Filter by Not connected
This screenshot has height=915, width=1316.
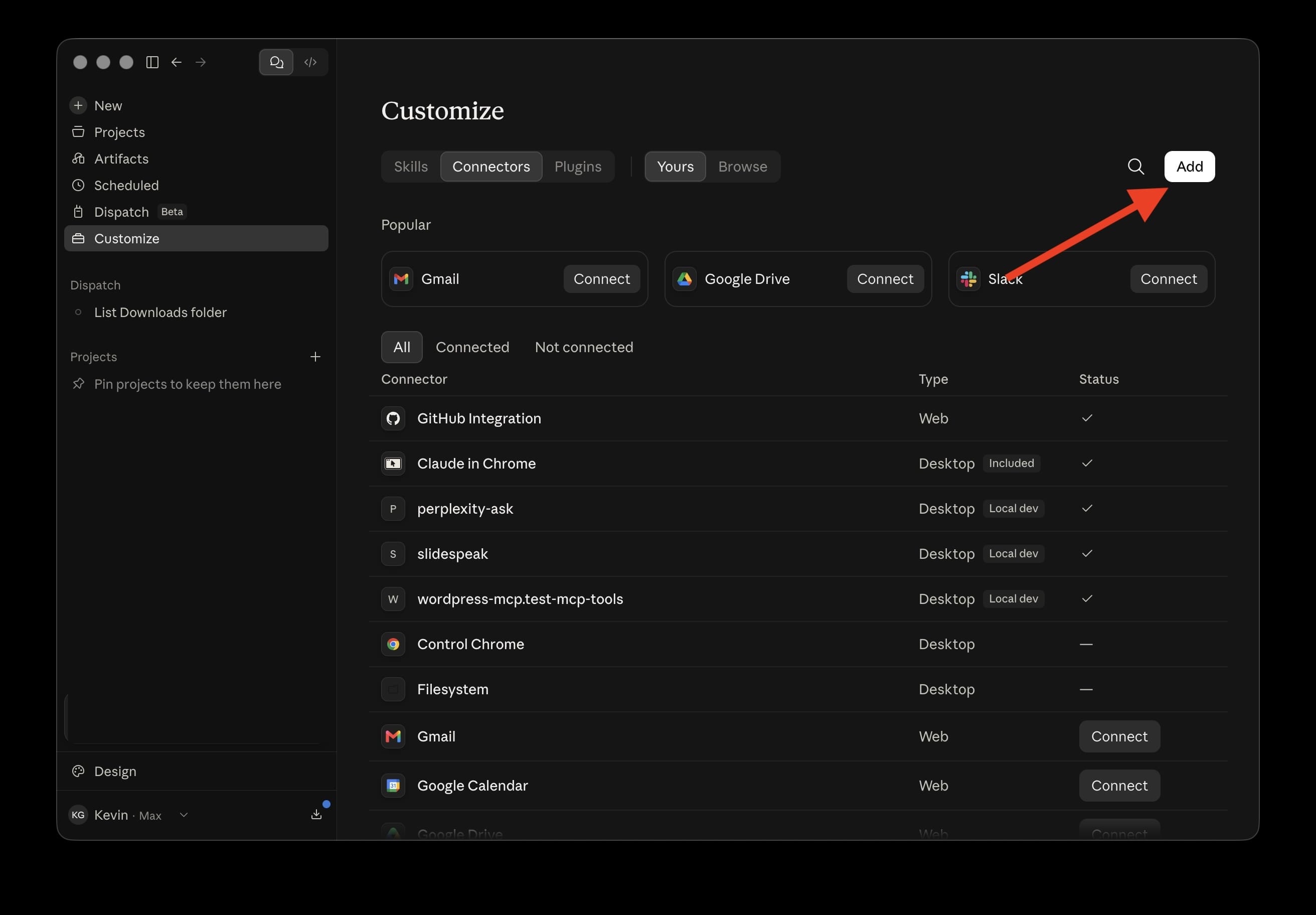pyautogui.click(x=584, y=348)
